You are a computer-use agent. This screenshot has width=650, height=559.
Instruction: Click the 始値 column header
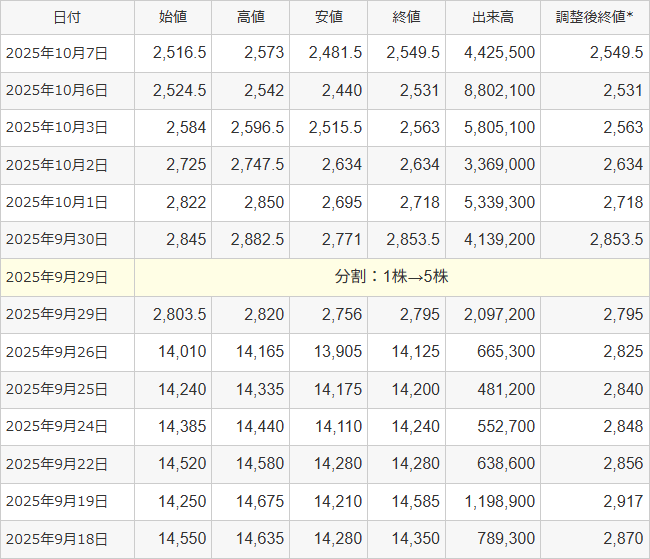(x=173, y=17)
